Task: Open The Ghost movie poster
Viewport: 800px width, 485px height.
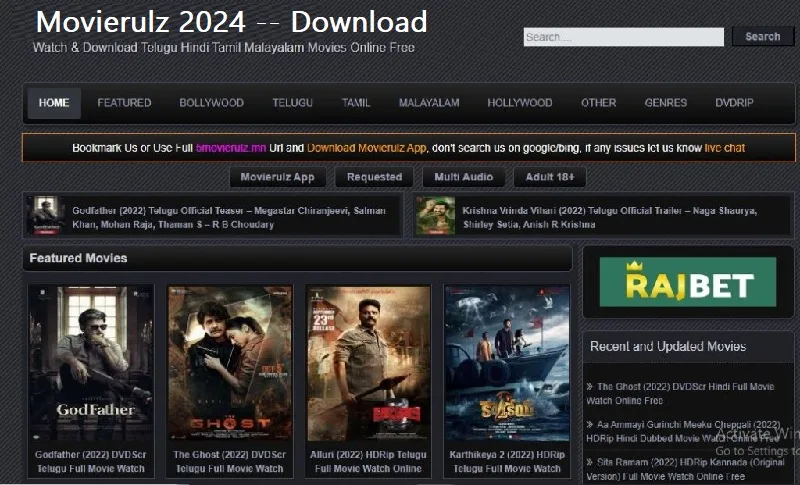Action: point(230,363)
